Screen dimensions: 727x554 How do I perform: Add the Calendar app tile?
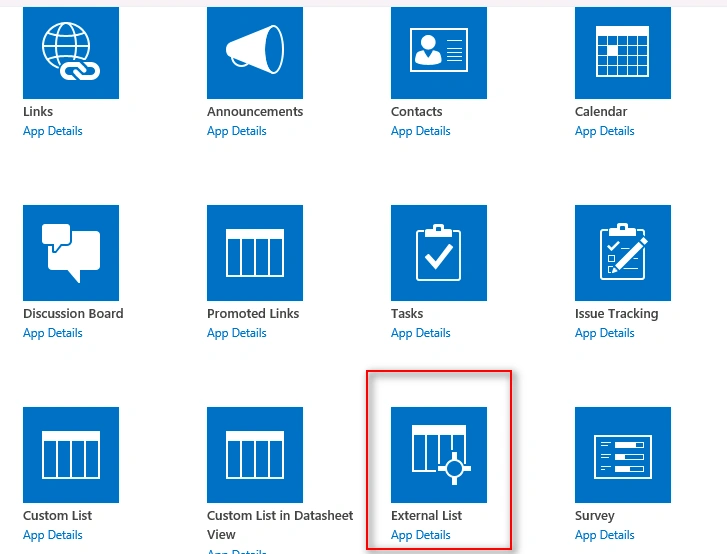pos(623,53)
